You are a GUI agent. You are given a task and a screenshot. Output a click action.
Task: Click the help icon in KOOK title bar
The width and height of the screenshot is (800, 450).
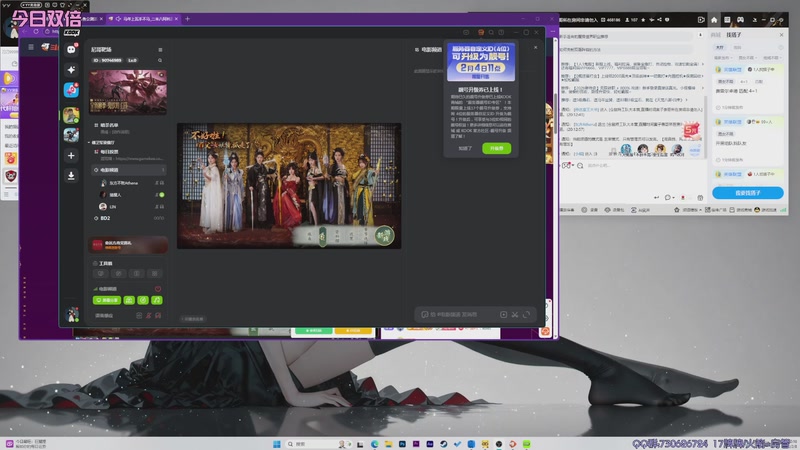click(501, 32)
